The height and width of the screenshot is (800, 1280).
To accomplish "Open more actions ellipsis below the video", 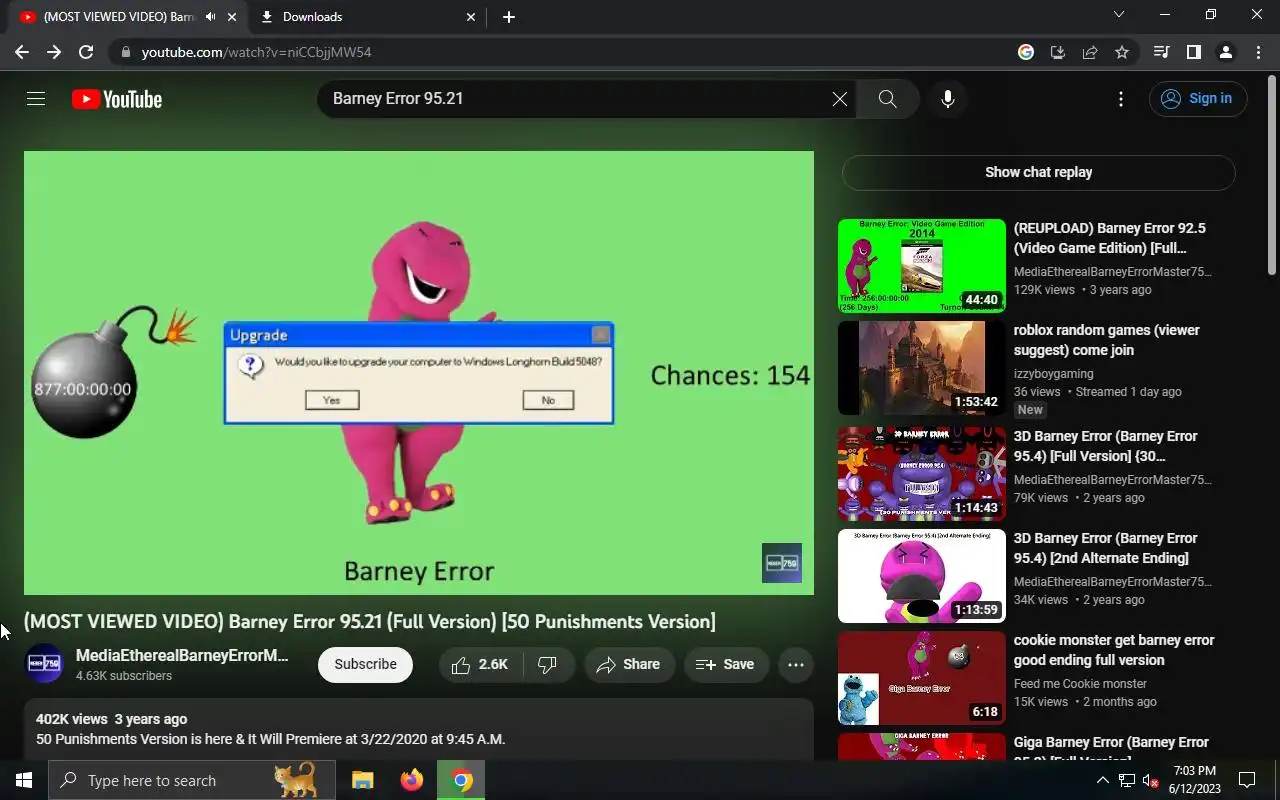I will point(796,665).
